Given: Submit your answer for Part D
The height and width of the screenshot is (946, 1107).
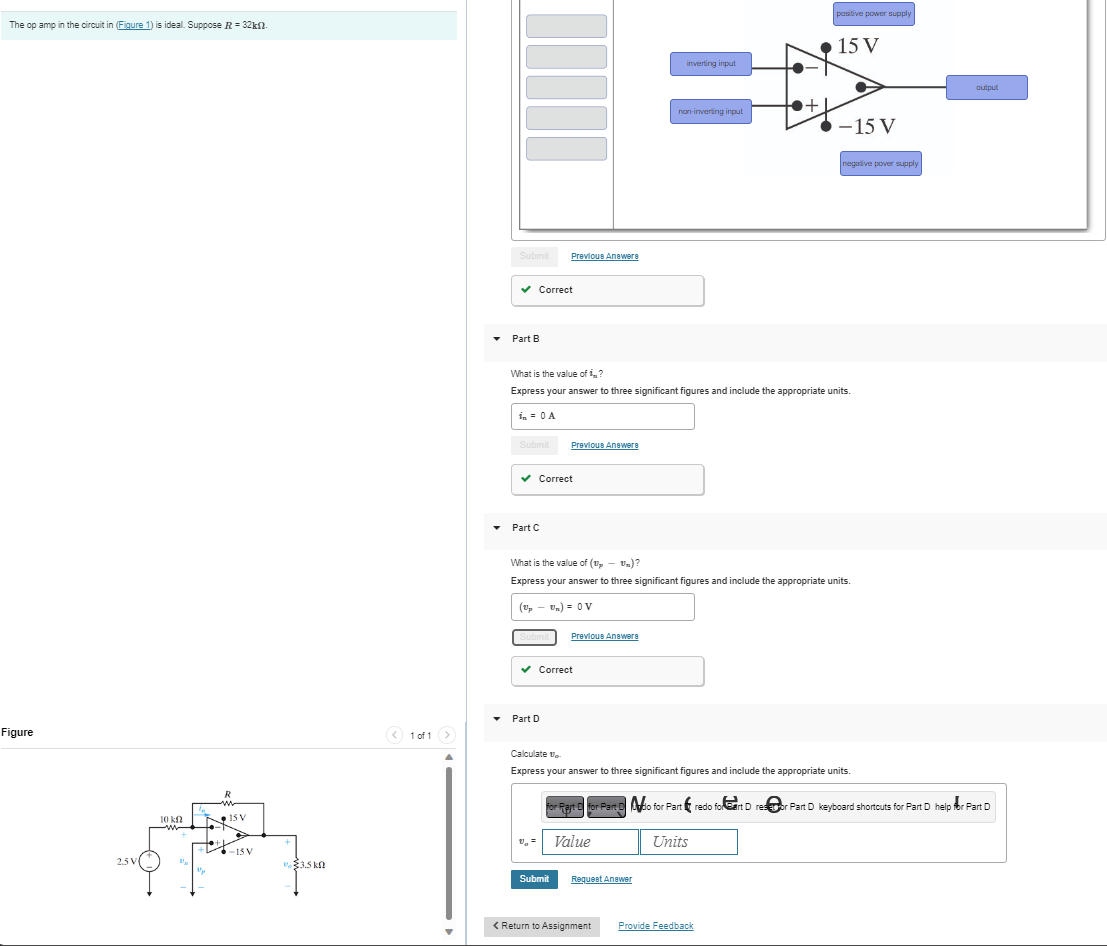Looking at the screenshot, I should (x=534, y=879).
